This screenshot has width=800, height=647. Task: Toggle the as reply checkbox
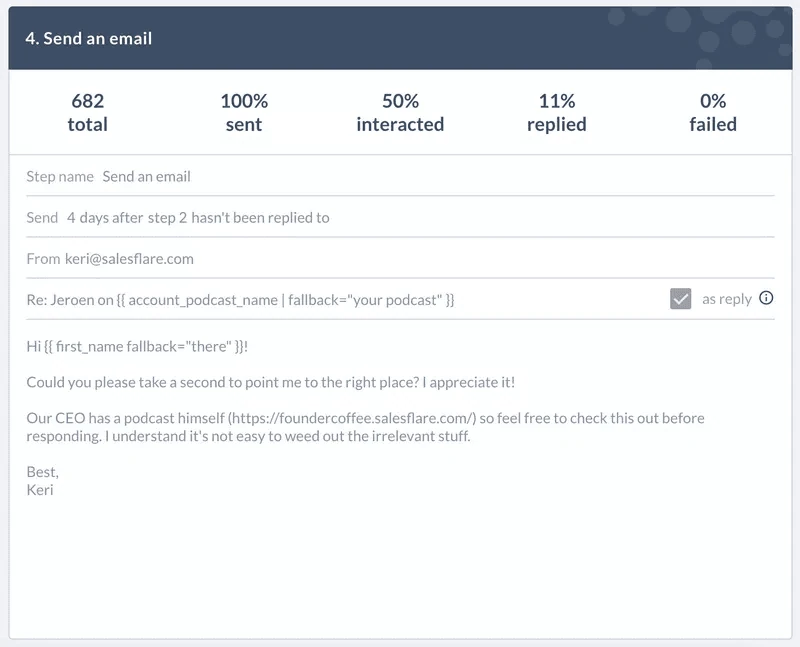point(680,299)
